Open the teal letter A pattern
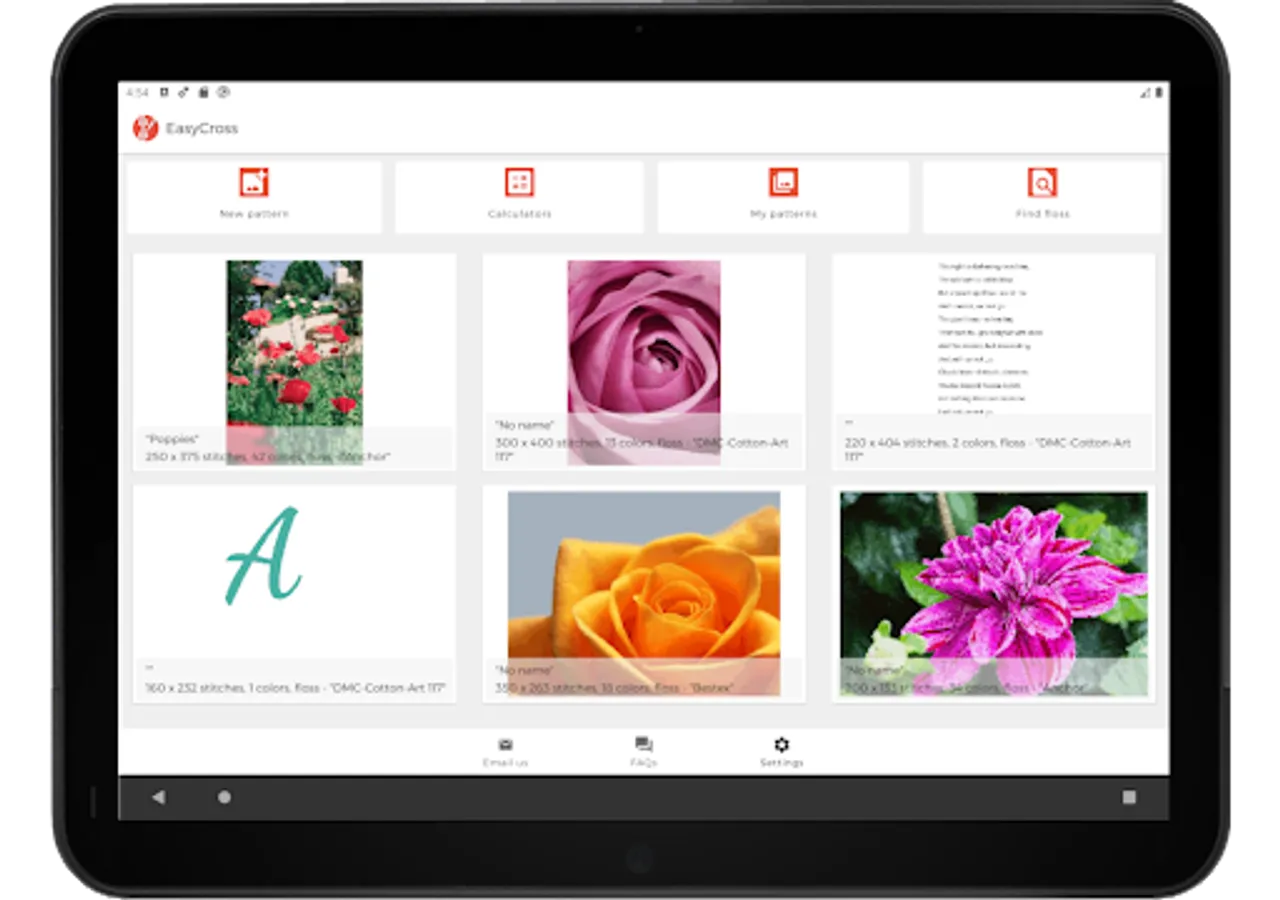Viewport: 1280px width, 900px height. [x=264, y=555]
